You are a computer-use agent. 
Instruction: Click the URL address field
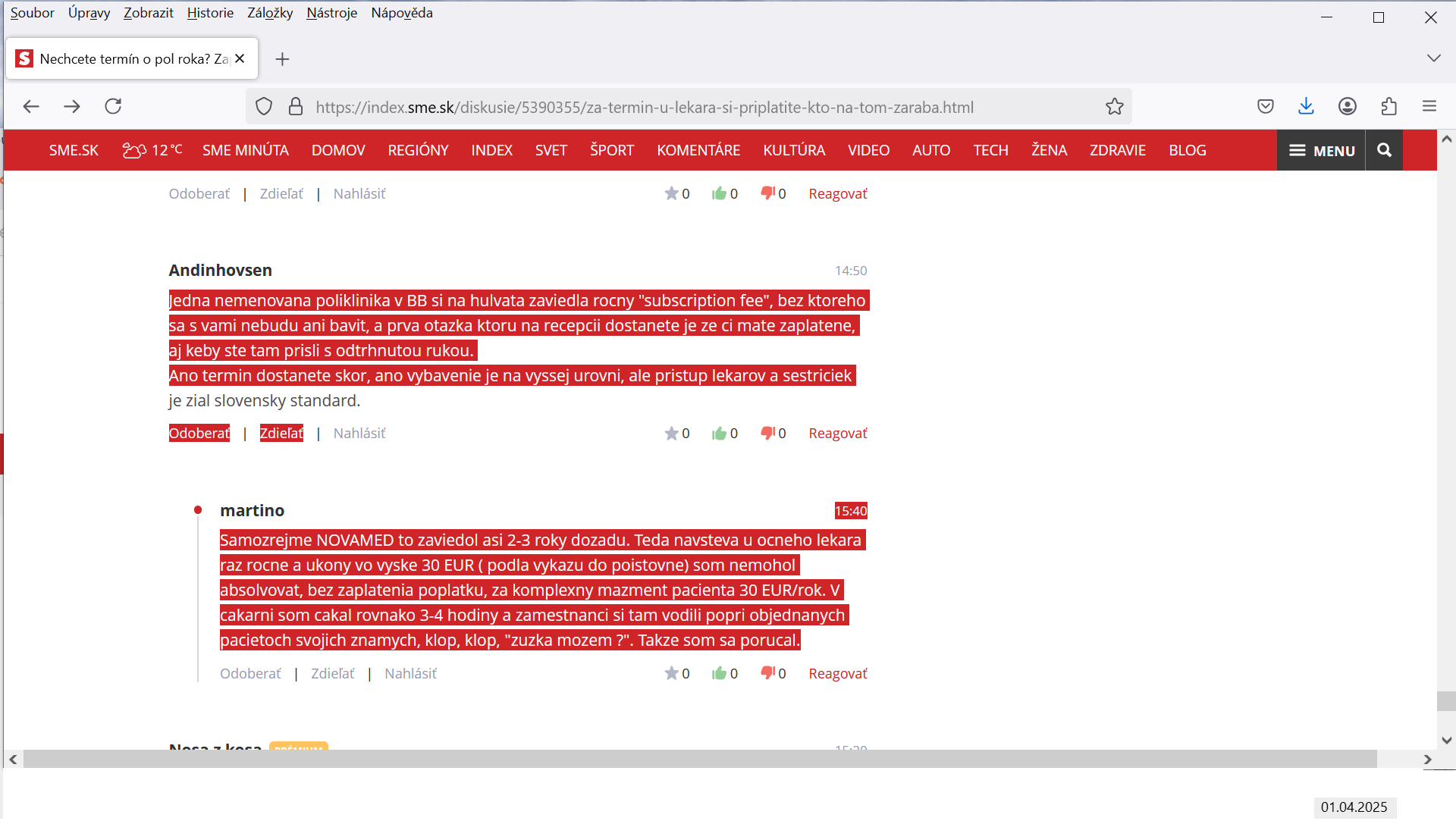[x=645, y=108]
